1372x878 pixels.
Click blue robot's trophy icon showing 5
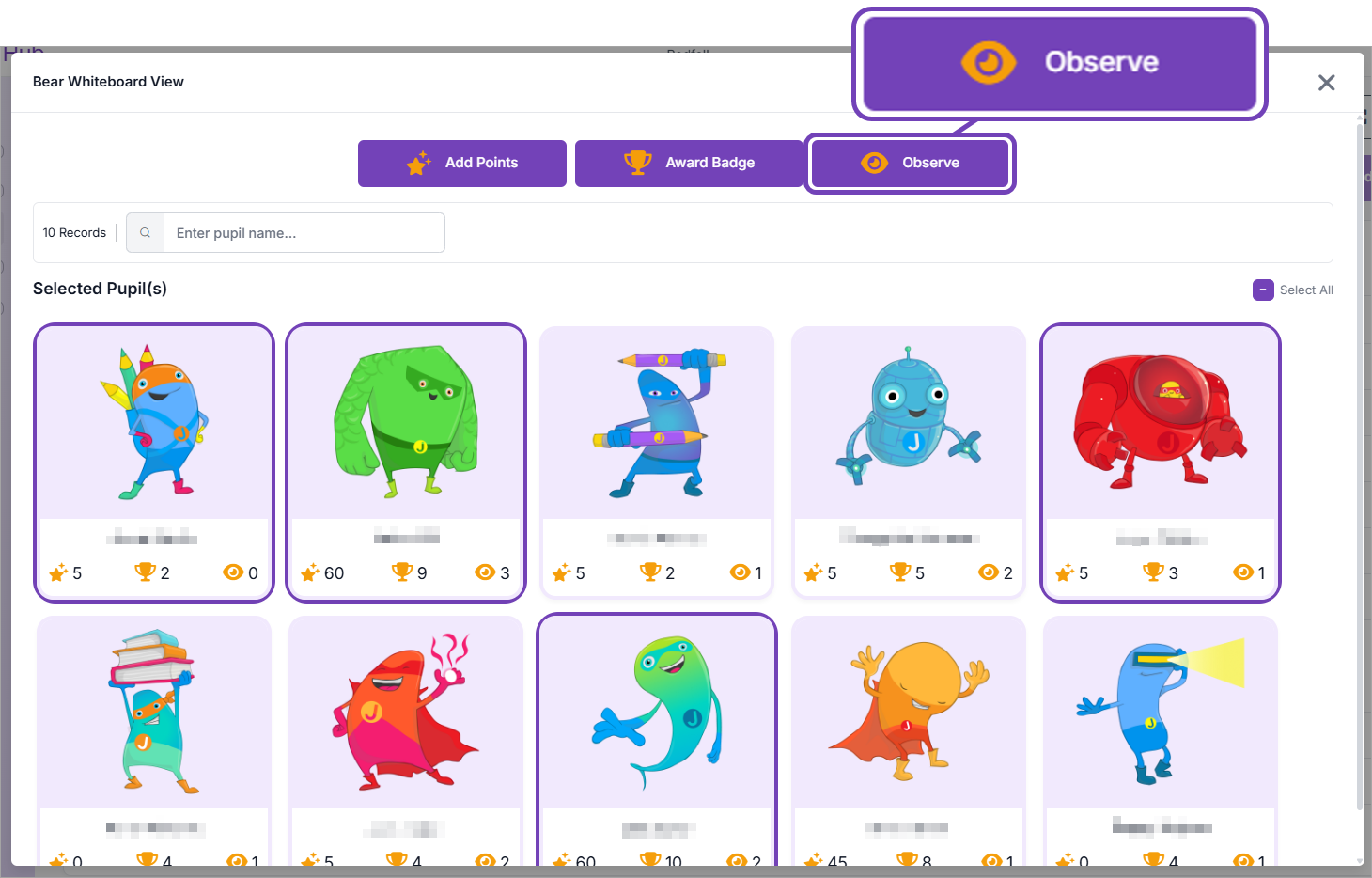click(x=900, y=572)
